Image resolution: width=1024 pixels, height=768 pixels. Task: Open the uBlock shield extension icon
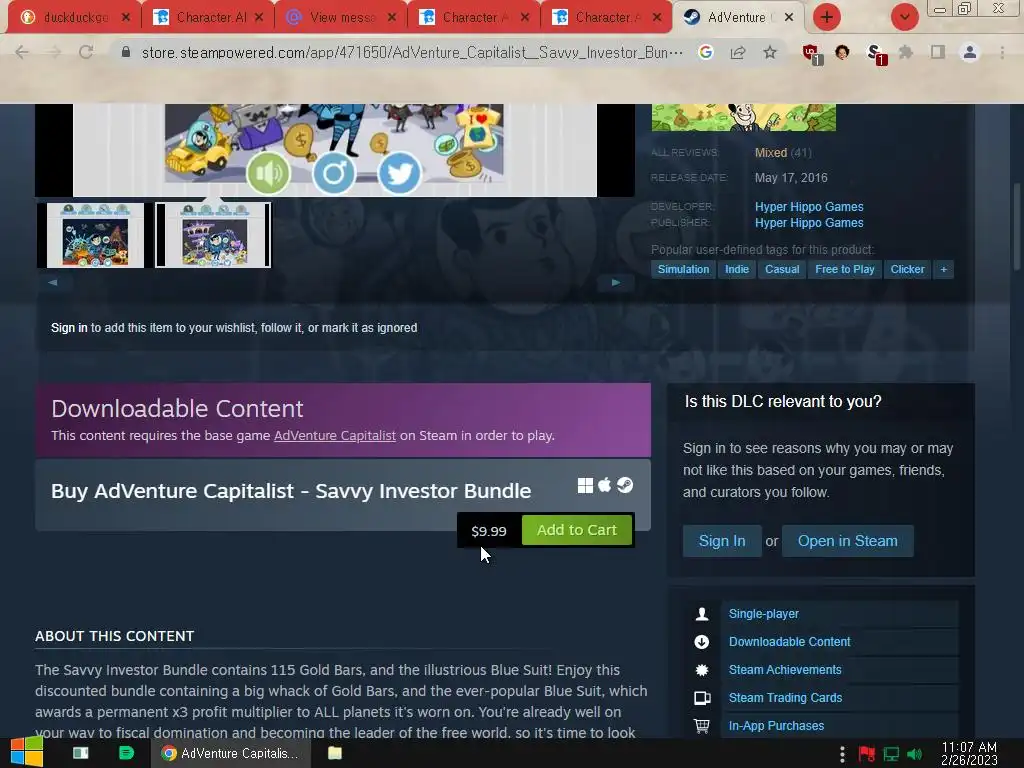click(812, 54)
